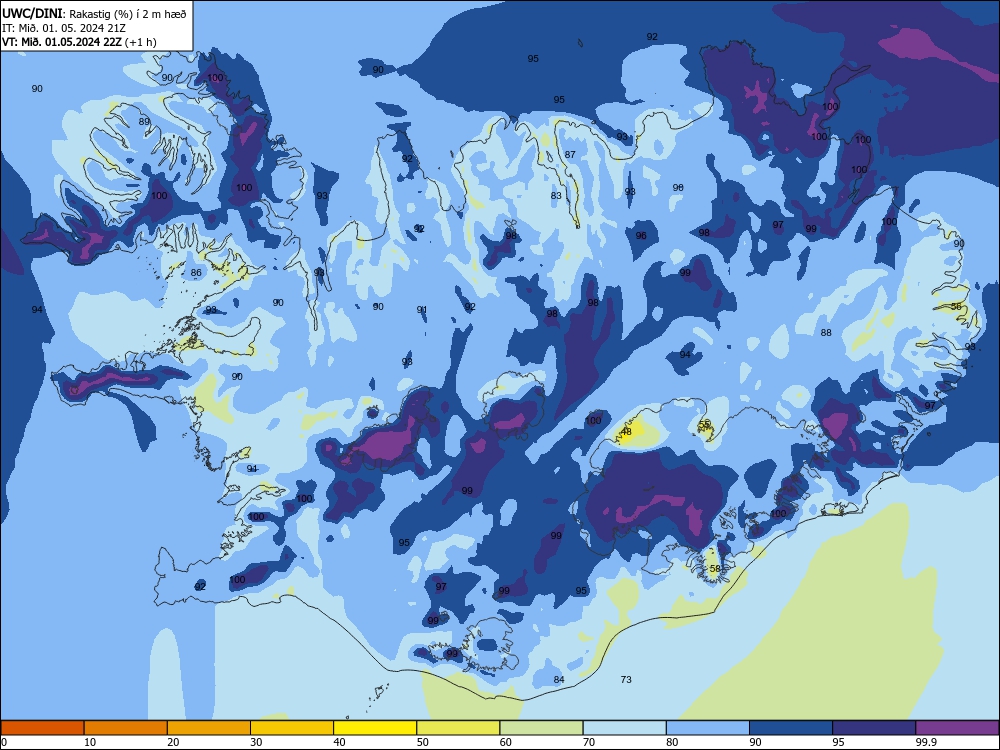The width and height of the screenshot is (1000, 750).
Task: Click the dark orange 0–10 legend swatch
Action: [42, 728]
